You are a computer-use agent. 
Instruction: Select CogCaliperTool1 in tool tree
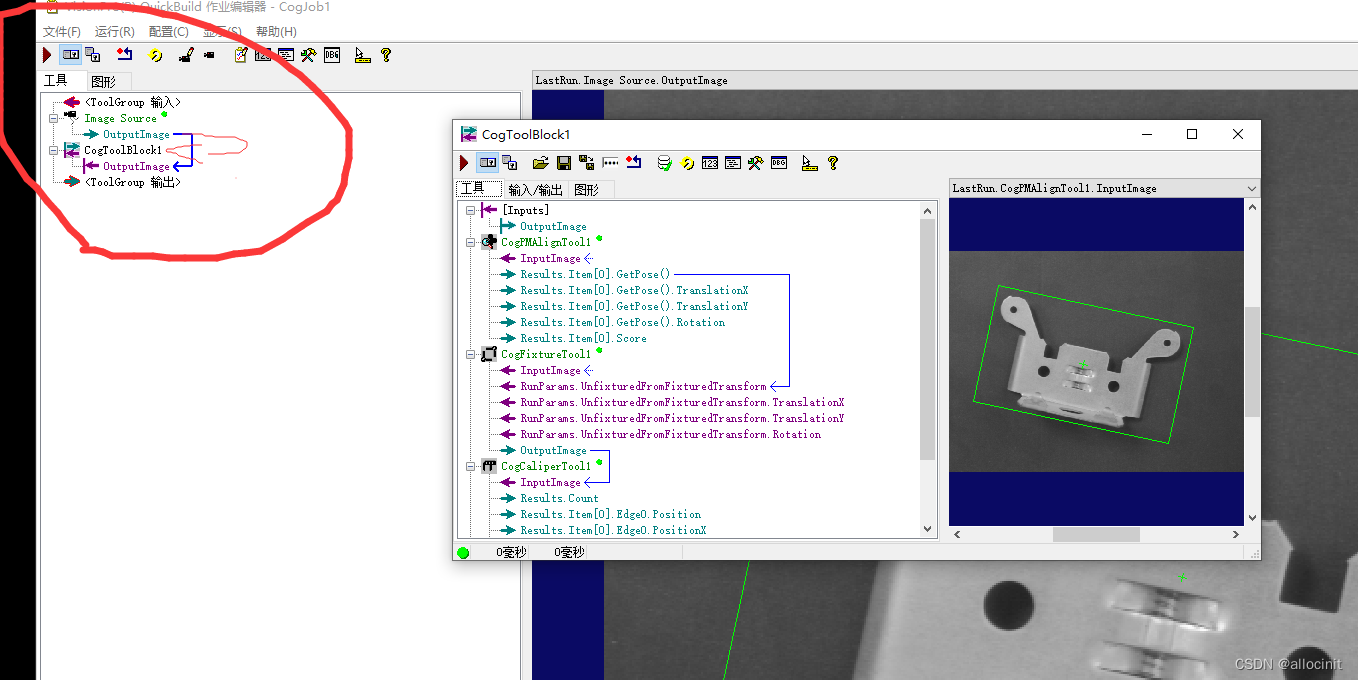click(546, 466)
